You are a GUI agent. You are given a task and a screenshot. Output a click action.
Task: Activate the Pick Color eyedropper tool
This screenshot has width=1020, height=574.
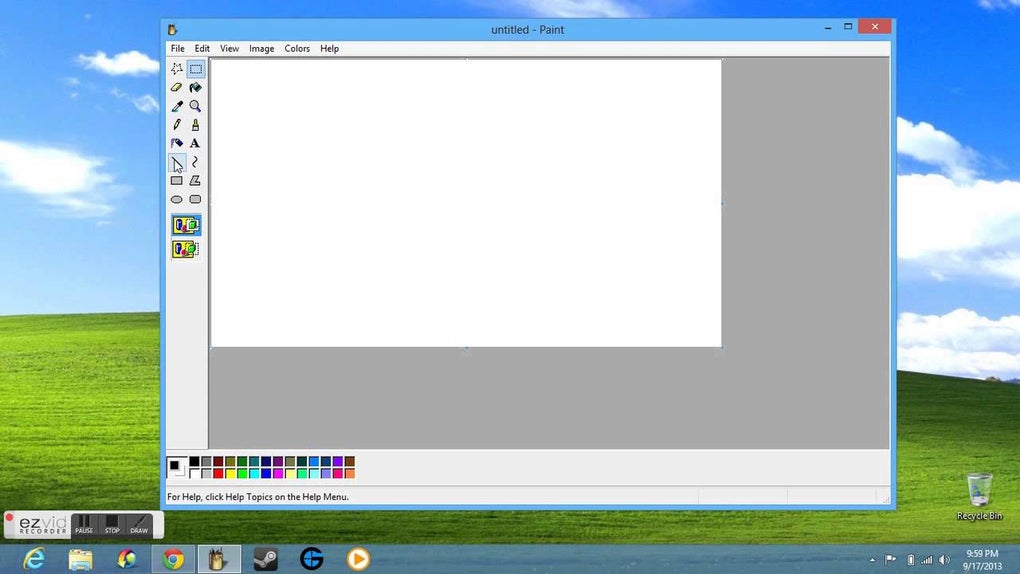pyautogui.click(x=176, y=105)
